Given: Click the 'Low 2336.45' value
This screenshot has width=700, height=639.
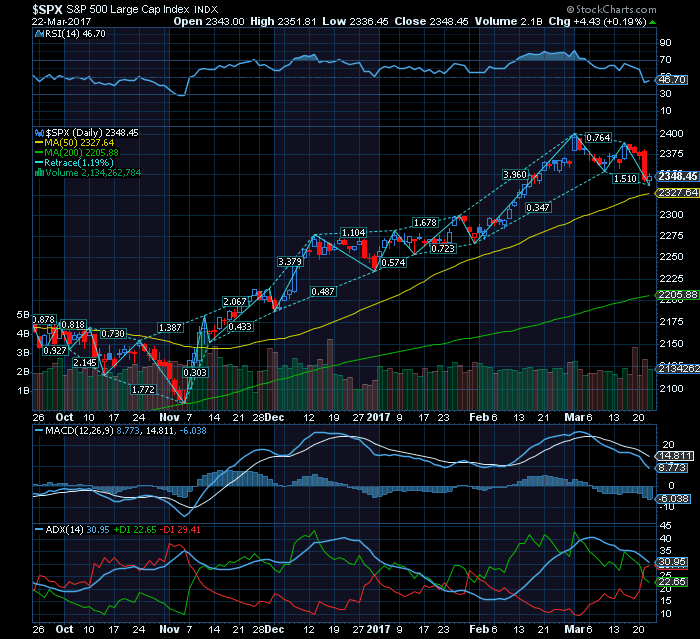Looking at the screenshot, I should point(355,21).
